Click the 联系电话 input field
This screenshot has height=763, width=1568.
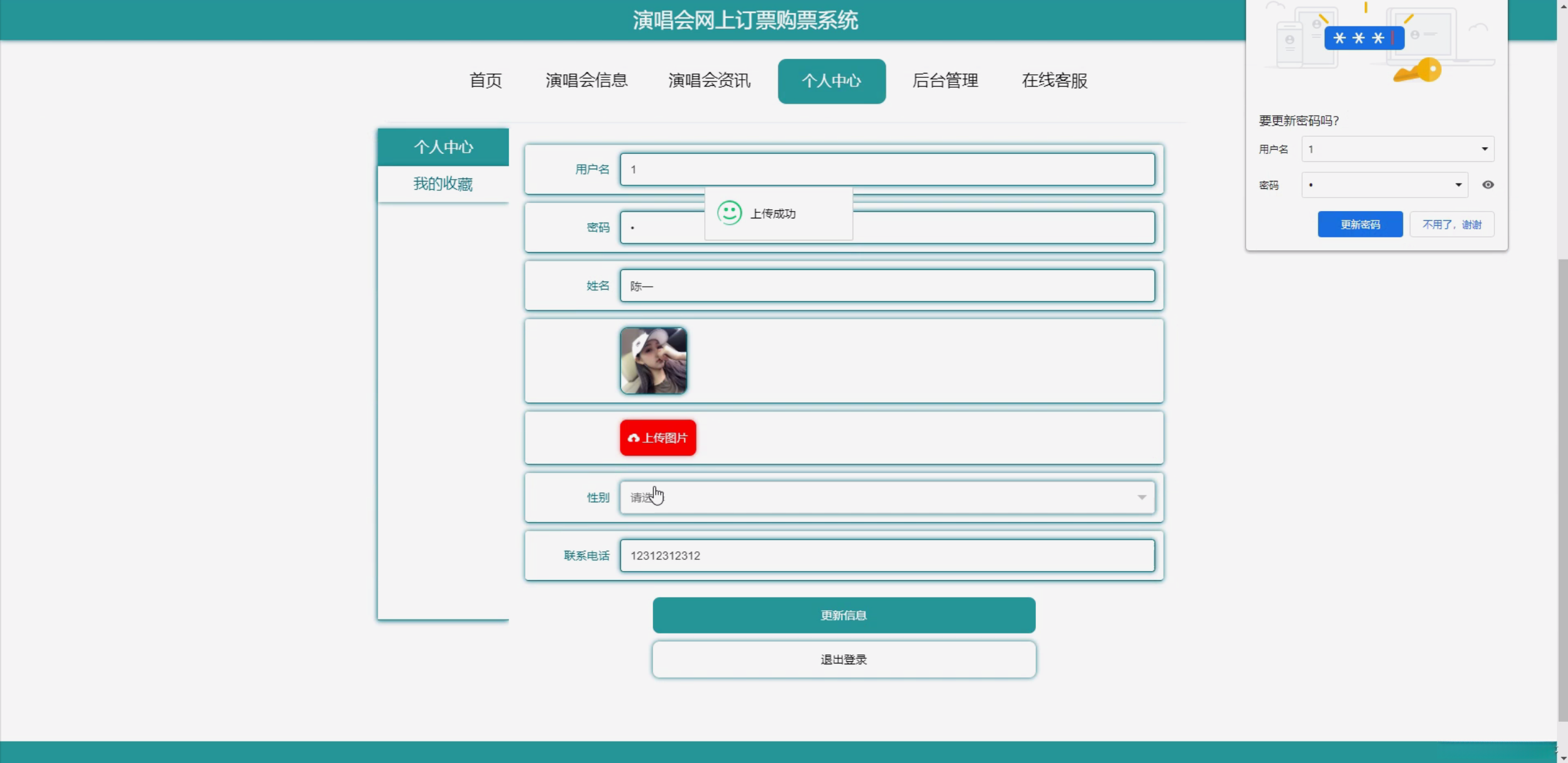point(886,556)
